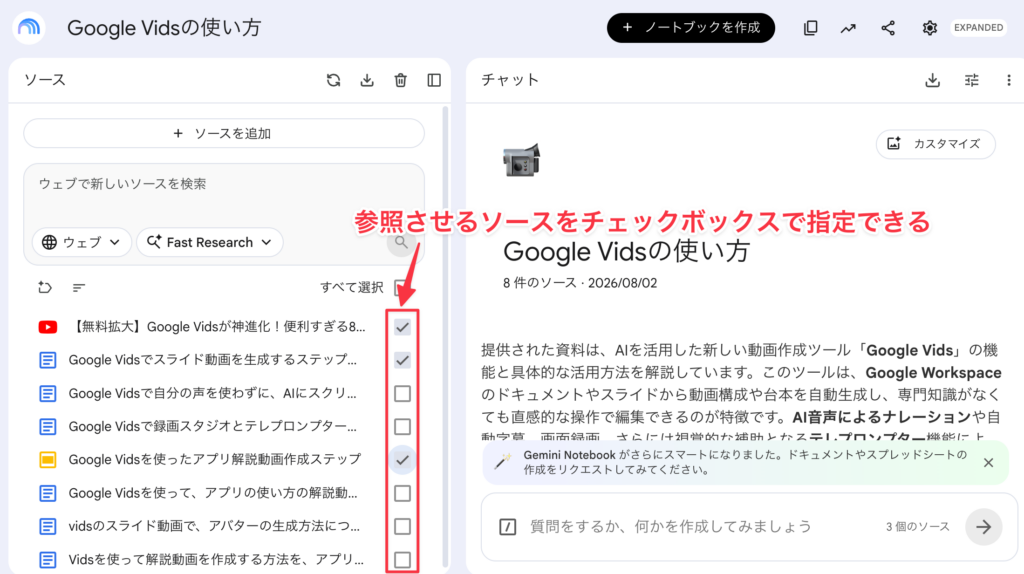Click doc icon of Vidsを使って解説動画 source
1024x574 pixels.
(x=48, y=560)
